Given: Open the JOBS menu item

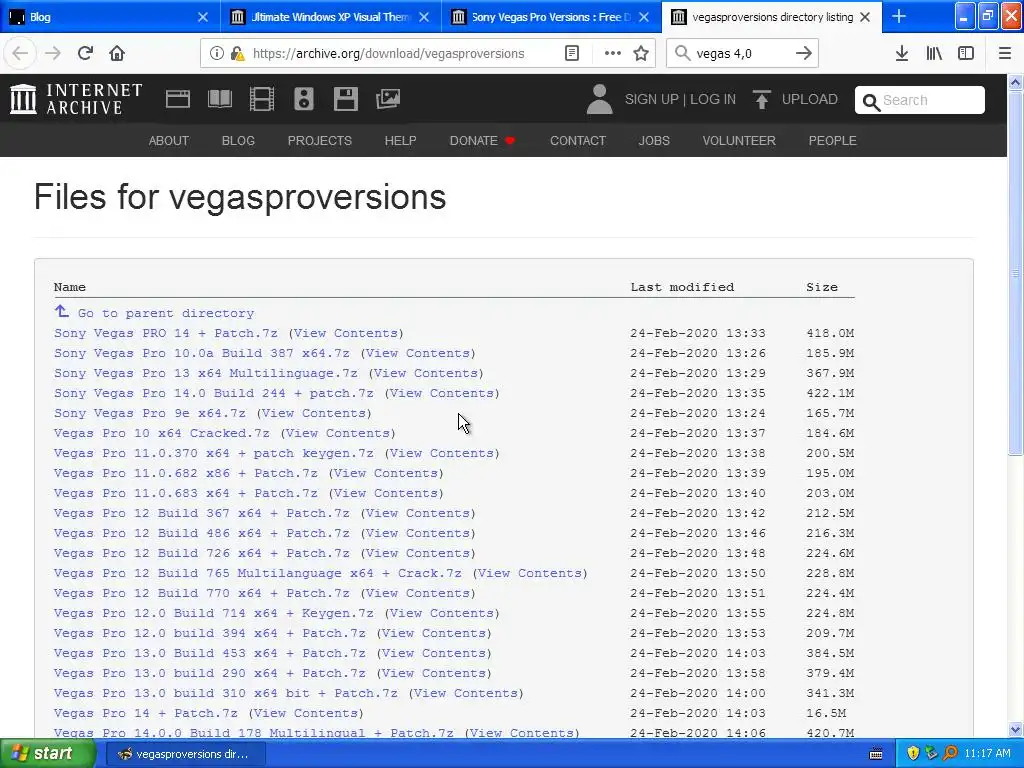Looking at the screenshot, I should click(x=654, y=140).
